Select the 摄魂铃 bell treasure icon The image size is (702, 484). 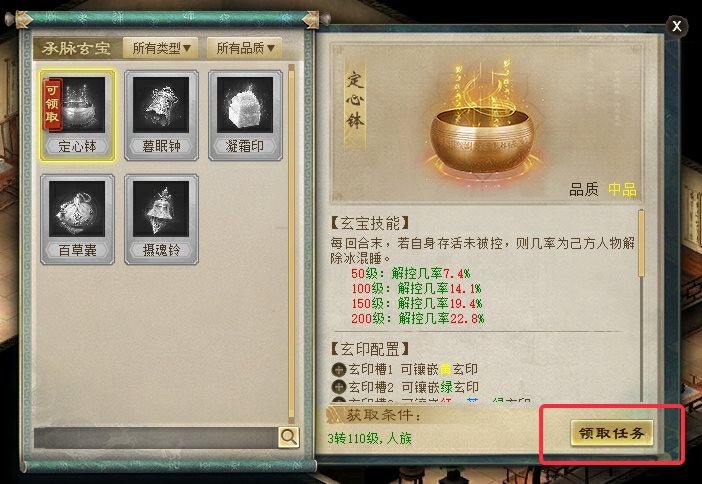[x=161, y=219]
